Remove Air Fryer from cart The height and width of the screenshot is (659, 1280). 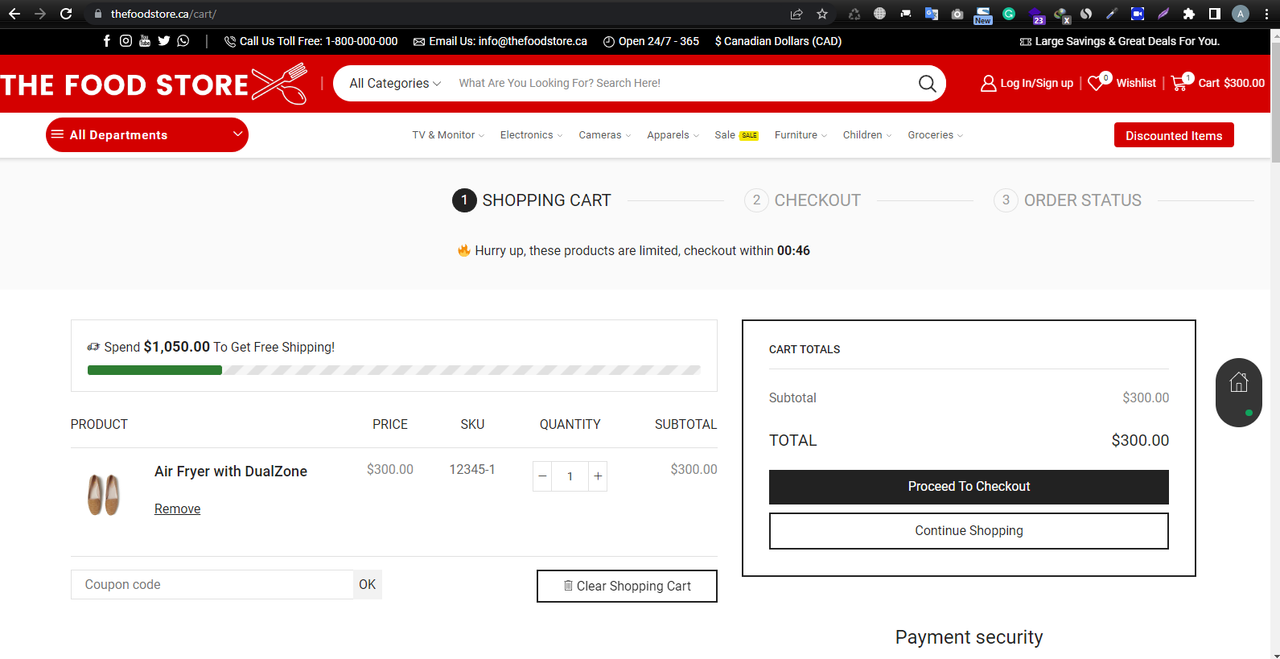[x=177, y=509]
